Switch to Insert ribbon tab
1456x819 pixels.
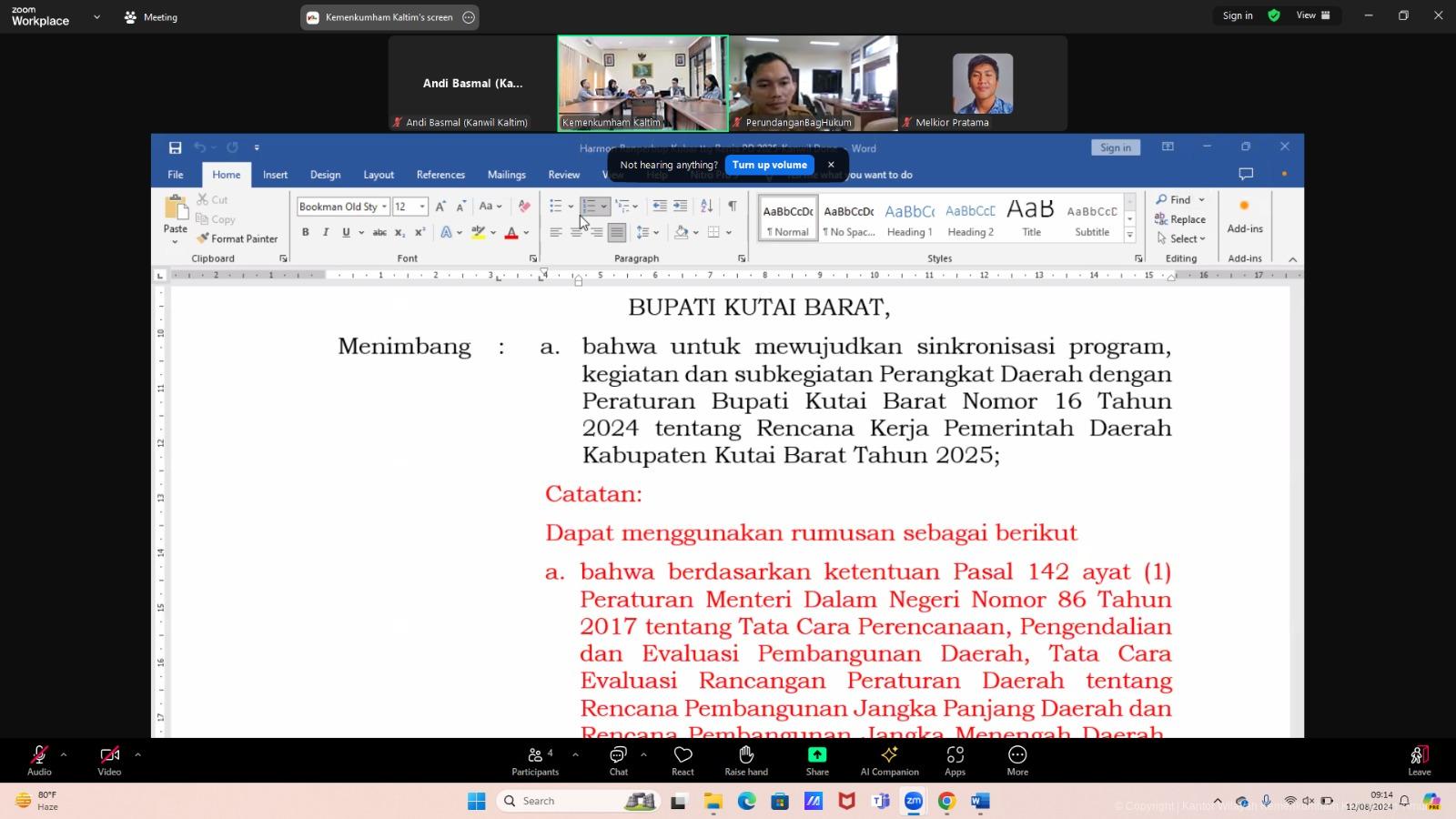tap(275, 175)
